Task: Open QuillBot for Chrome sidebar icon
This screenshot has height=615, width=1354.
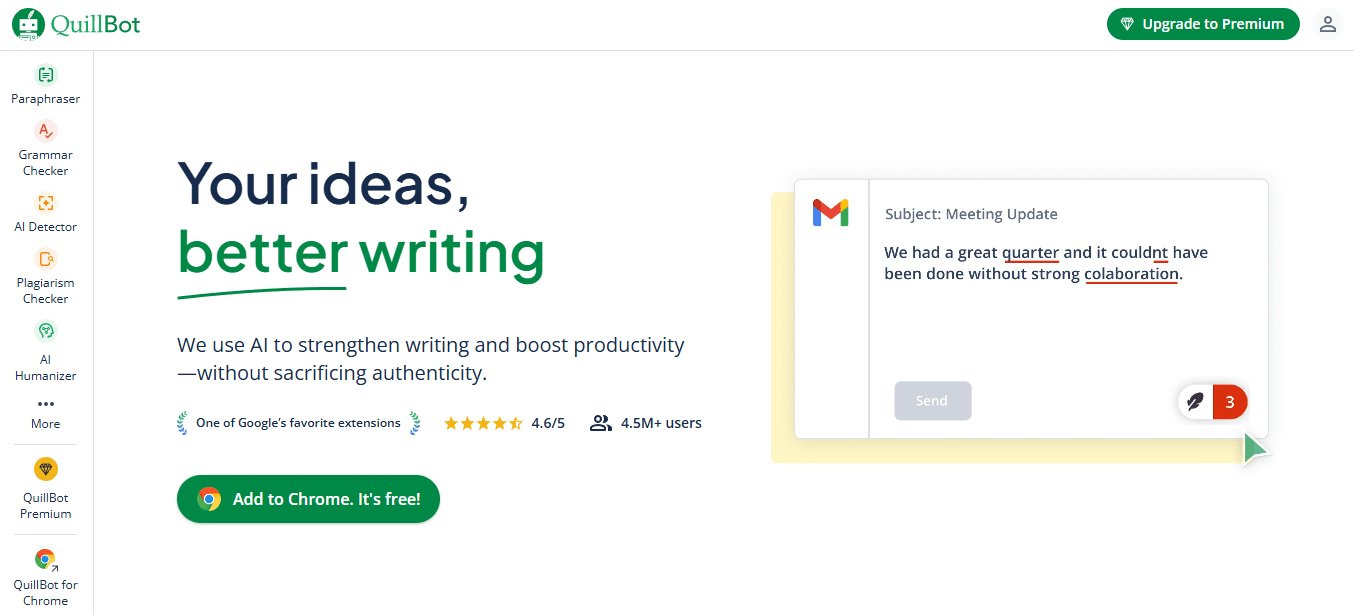Action: click(46, 559)
